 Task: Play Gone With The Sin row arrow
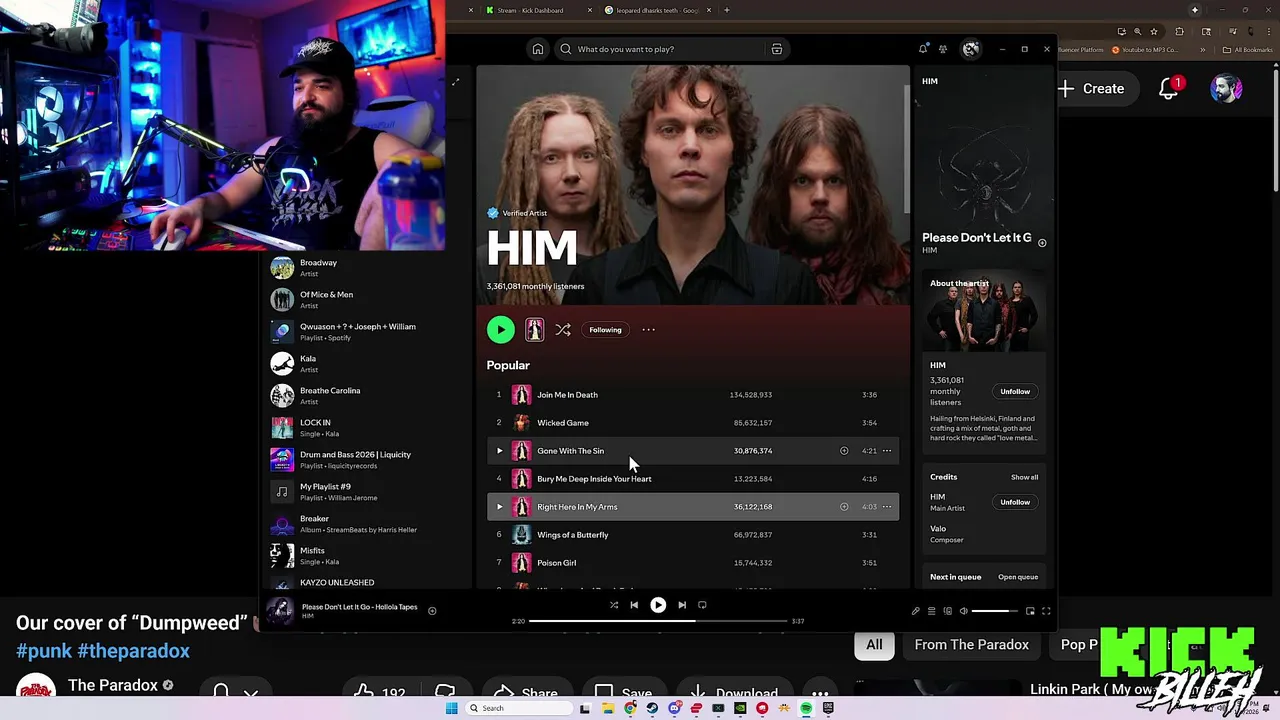click(499, 451)
